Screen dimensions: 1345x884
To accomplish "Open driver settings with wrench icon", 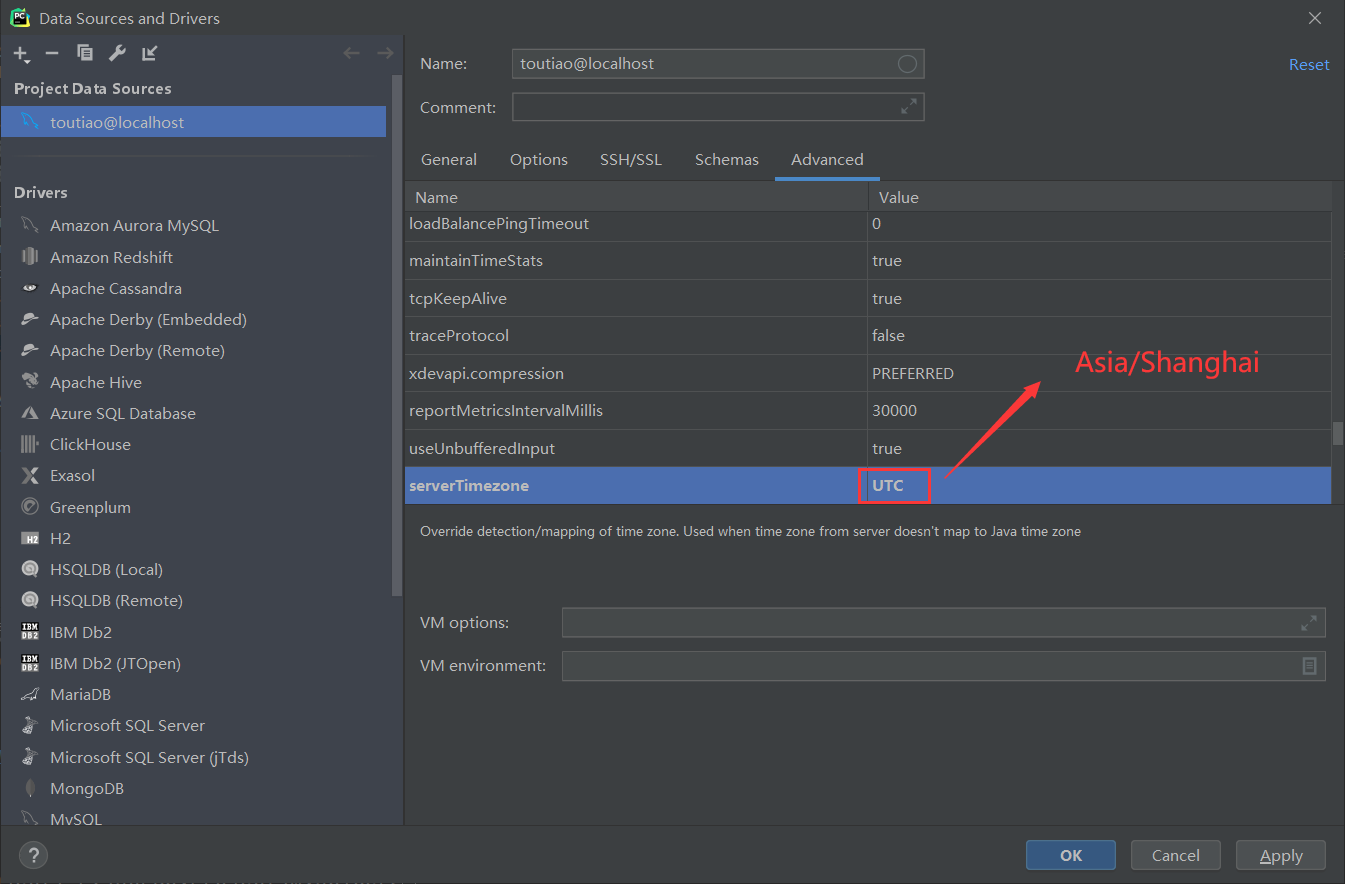I will [x=117, y=53].
